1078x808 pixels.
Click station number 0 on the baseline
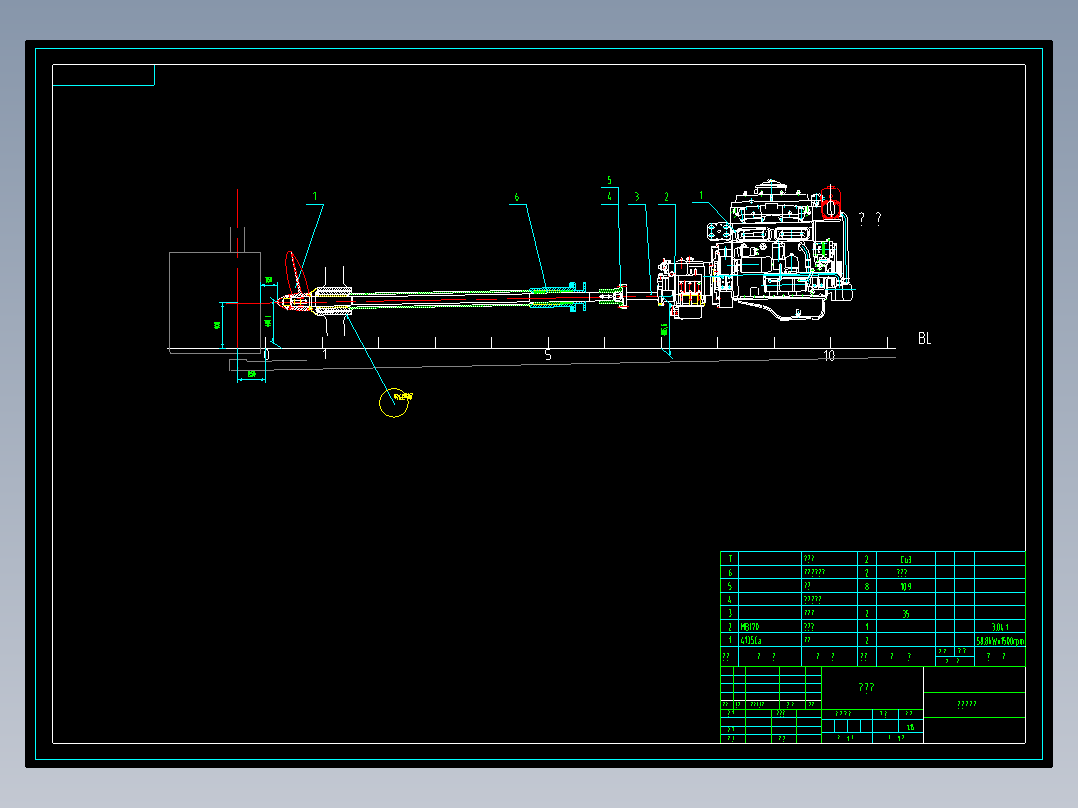(267, 356)
